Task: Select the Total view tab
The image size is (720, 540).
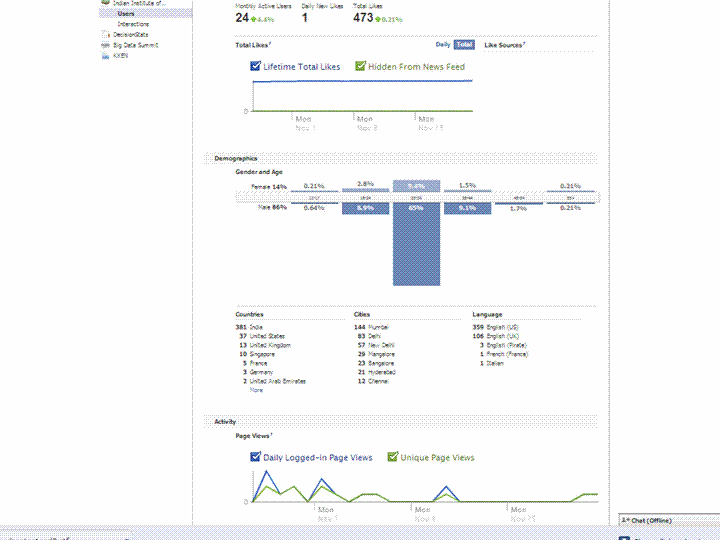Action: tap(464, 45)
